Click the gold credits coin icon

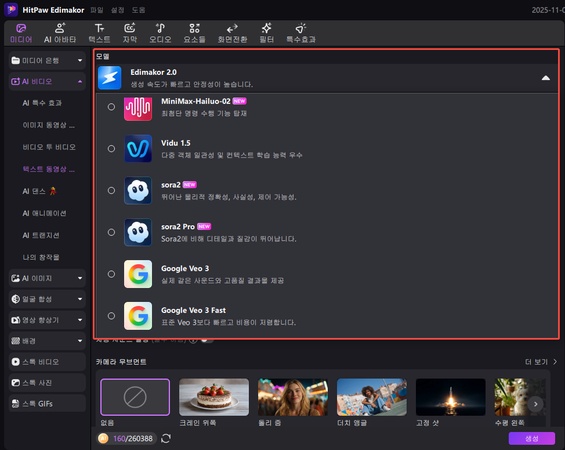tap(103, 438)
